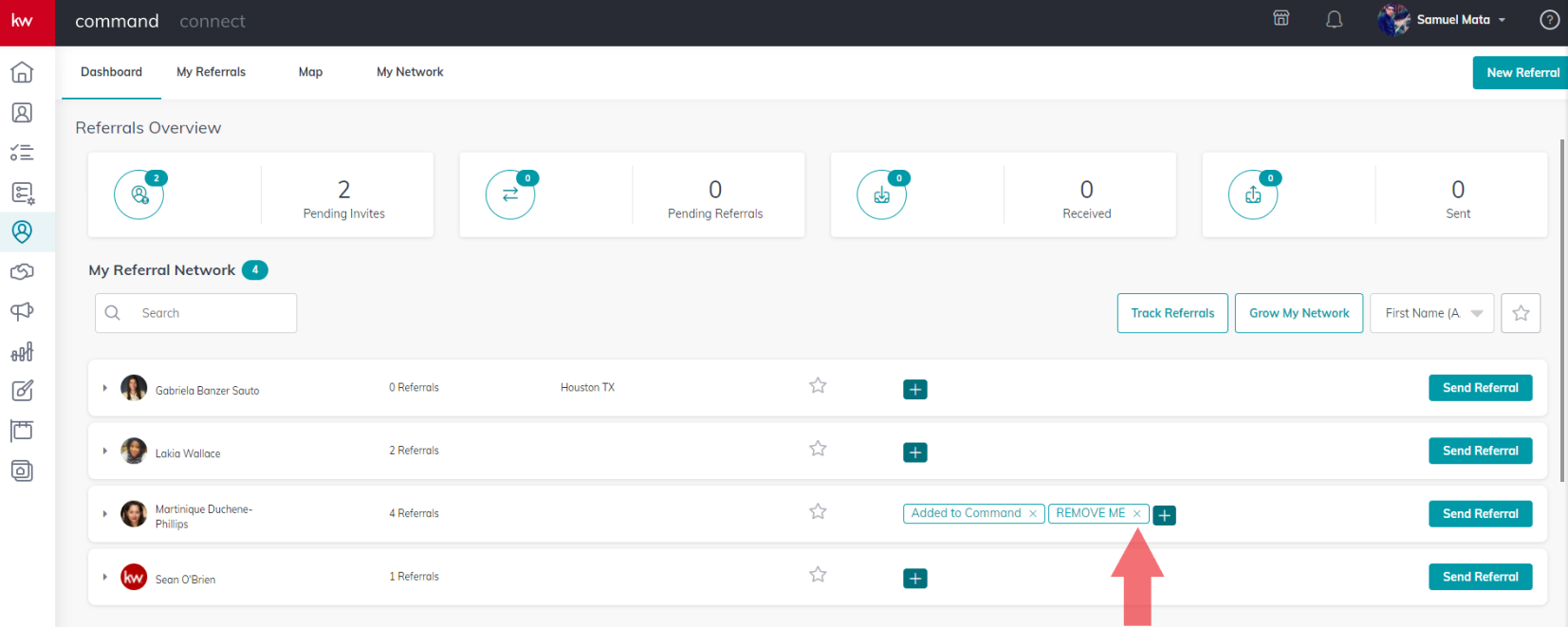Viewport: 1568px width, 627px height.
Task: Open Samuel Mata profile avatar
Action: click(1393, 20)
